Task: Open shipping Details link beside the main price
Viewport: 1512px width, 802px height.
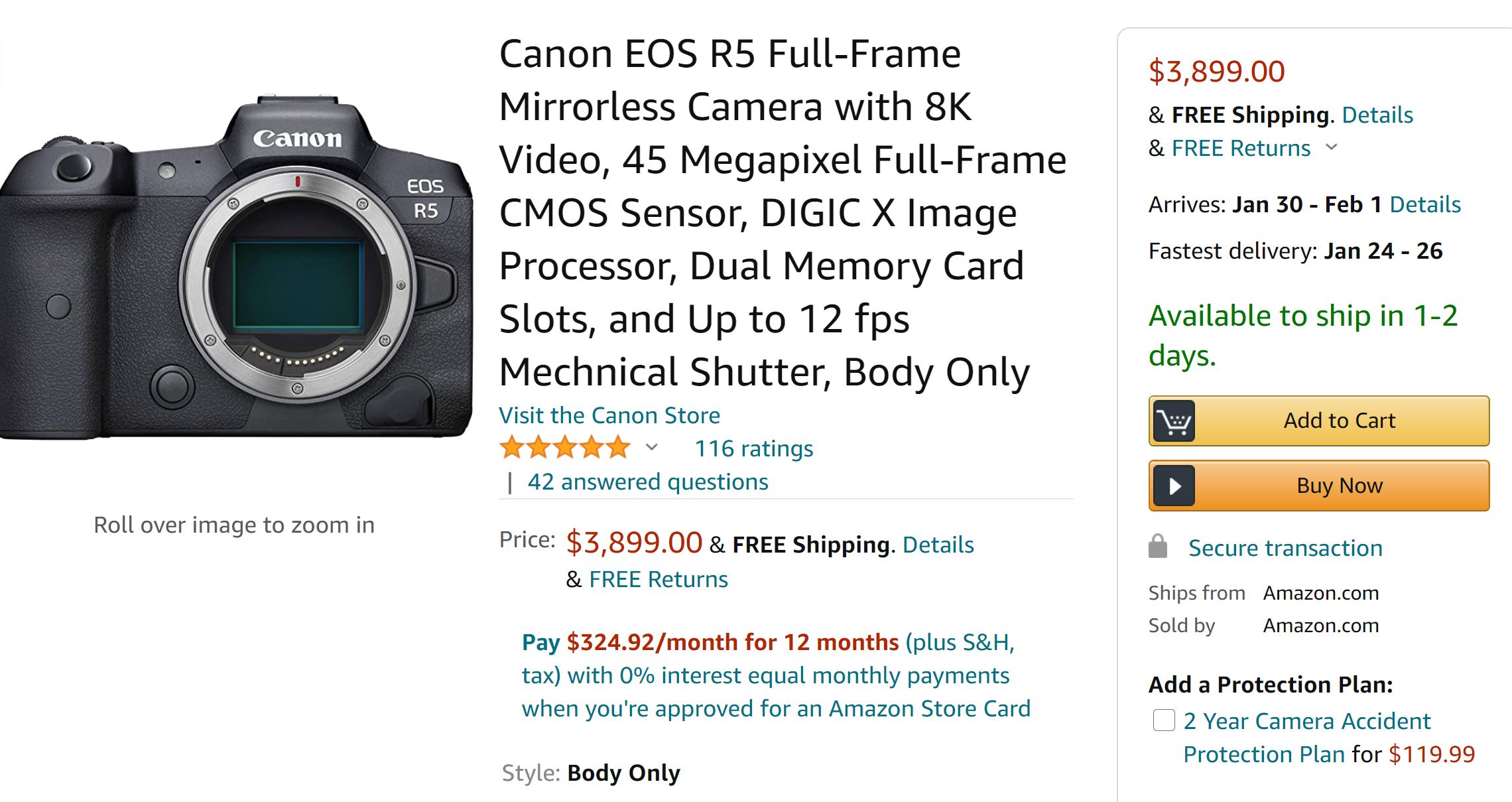Action: pyautogui.click(x=938, y=545)
